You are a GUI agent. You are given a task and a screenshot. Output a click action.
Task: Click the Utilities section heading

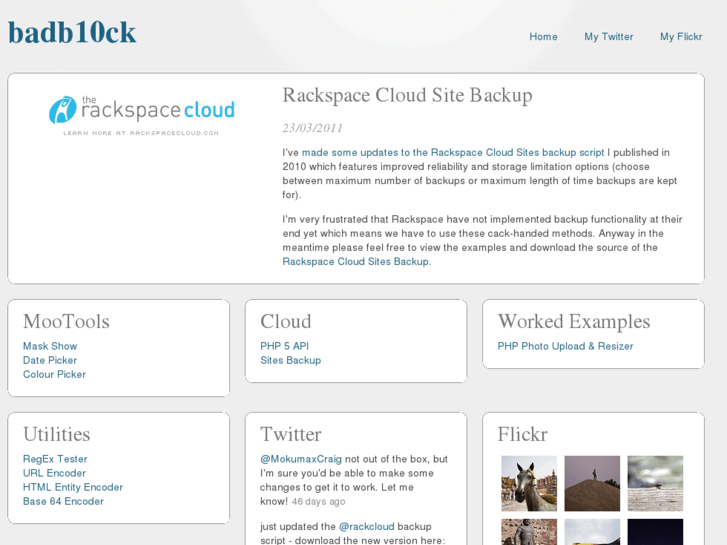click(x=57, y=434)
